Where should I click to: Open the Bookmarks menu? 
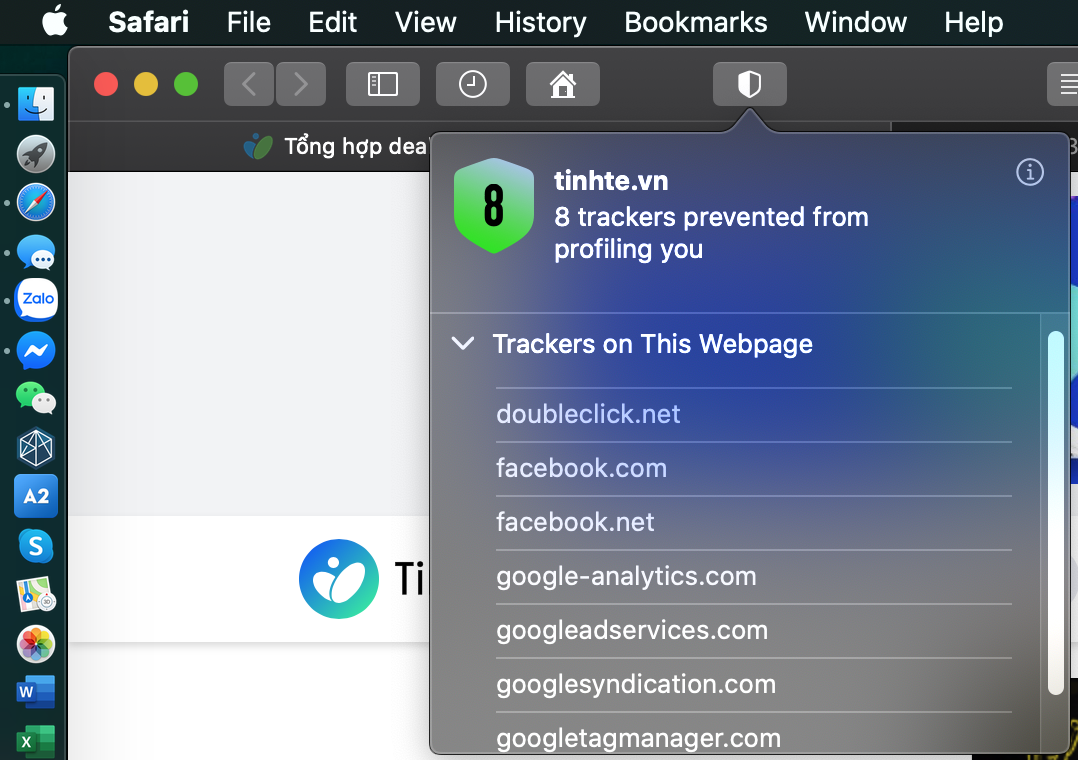pyautogui.click(x=695, y=23)
